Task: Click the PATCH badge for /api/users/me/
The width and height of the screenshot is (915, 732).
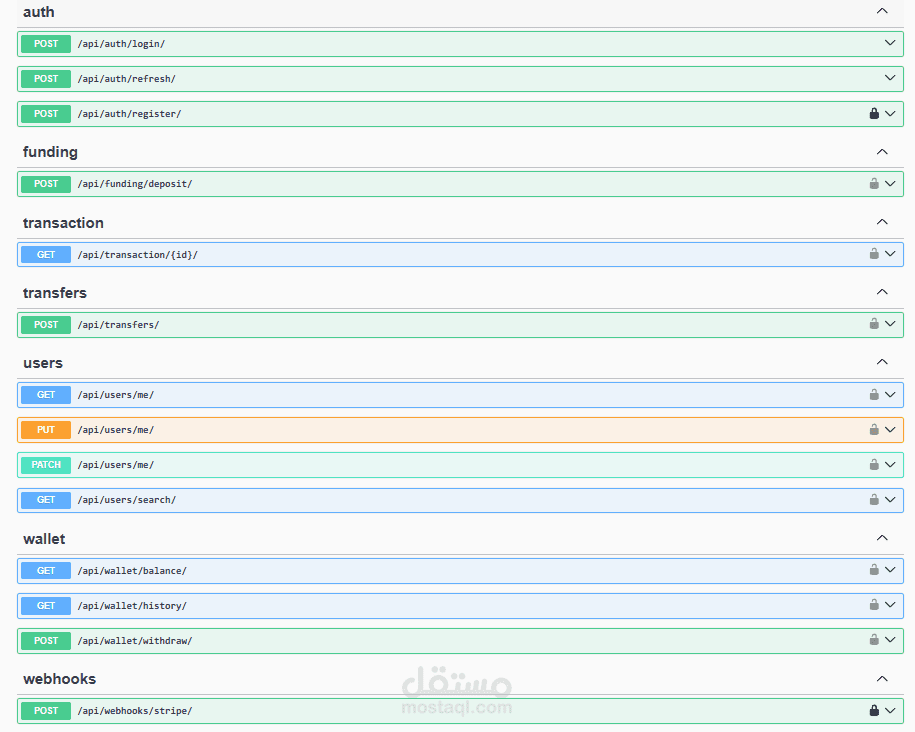Action: [x=46, y=465]
